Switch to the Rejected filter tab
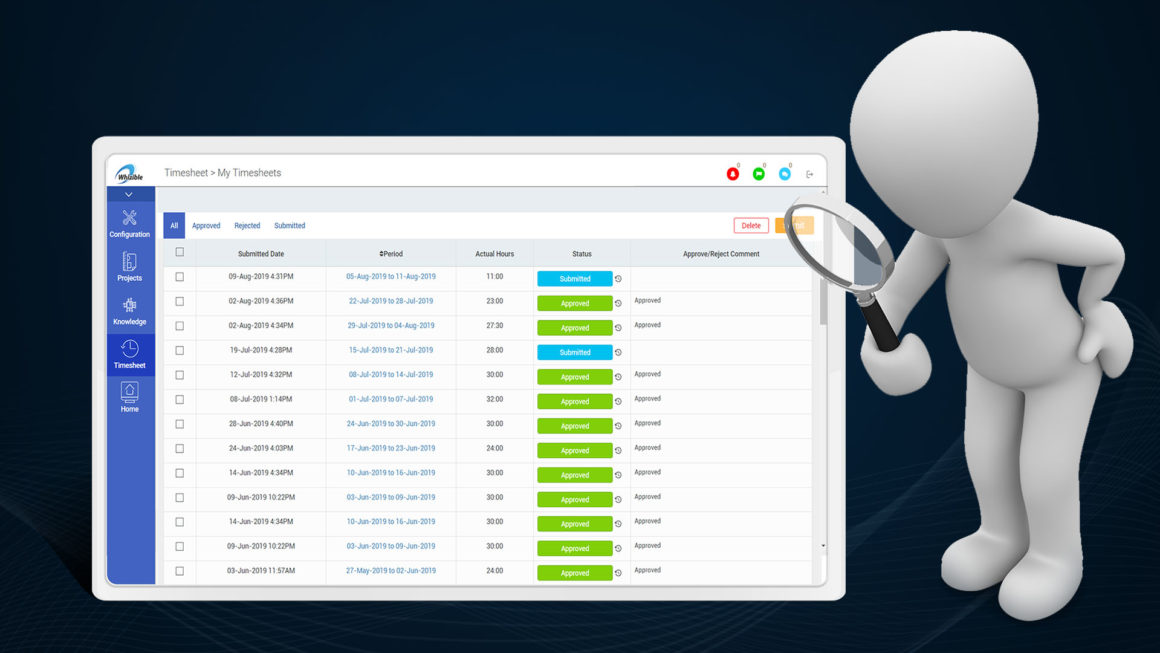 click(x=247, y=226)
